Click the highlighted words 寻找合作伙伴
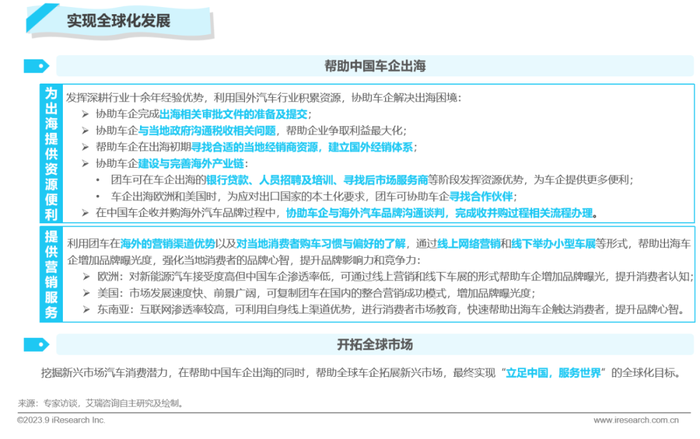 click(481, 197)
